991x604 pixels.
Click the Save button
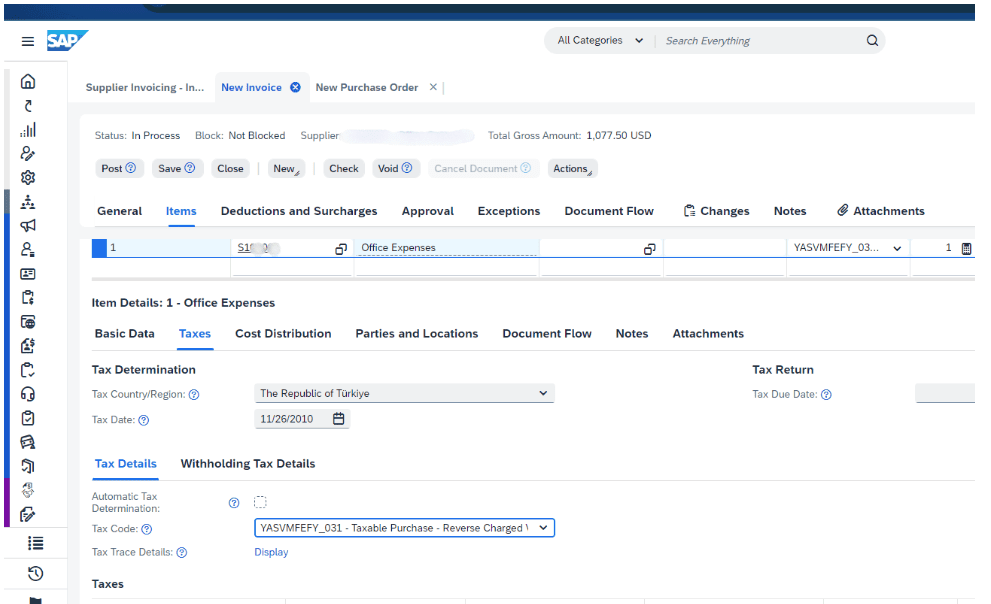[x=177, y=169]
